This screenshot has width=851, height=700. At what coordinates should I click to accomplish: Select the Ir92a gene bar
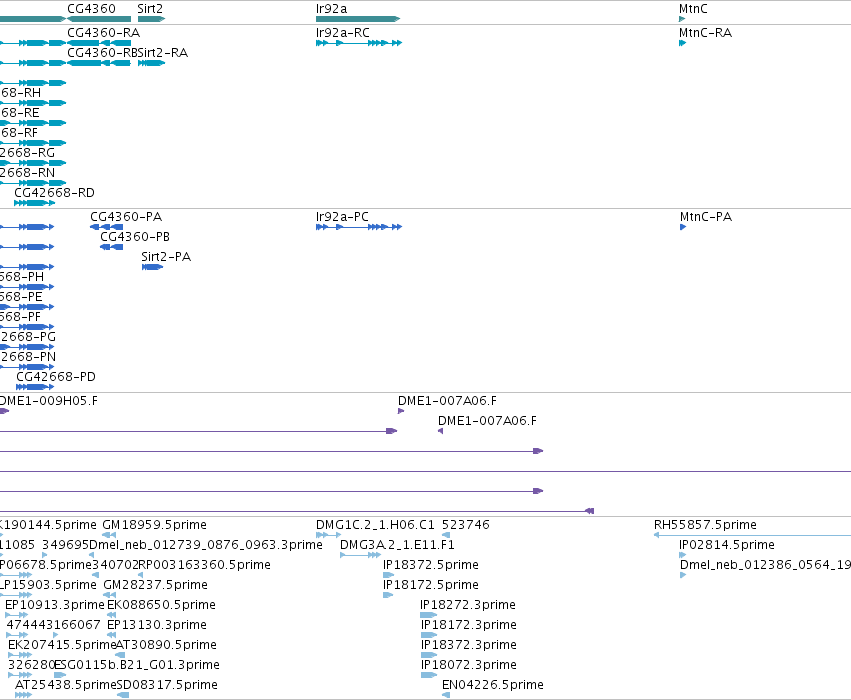[x=358, y=19]
